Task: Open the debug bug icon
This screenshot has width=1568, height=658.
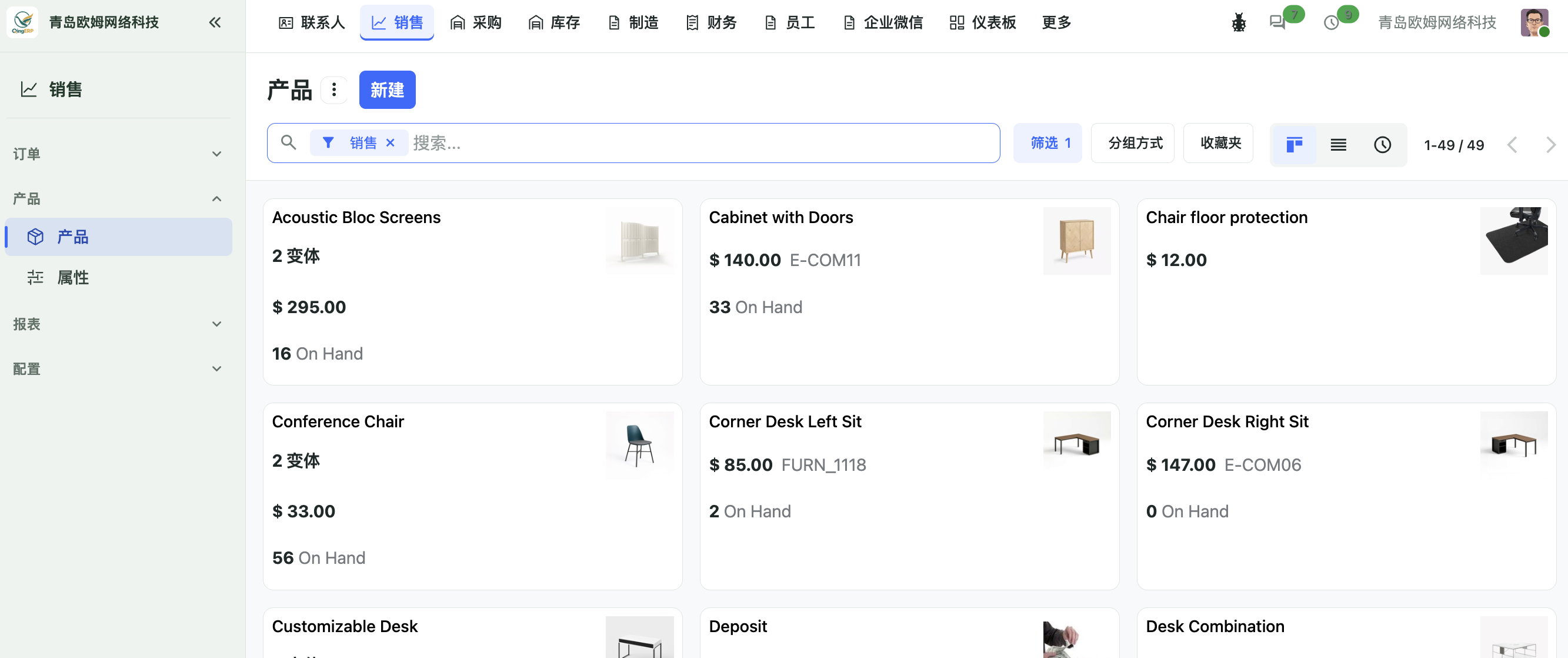Action: (1239, 22)
